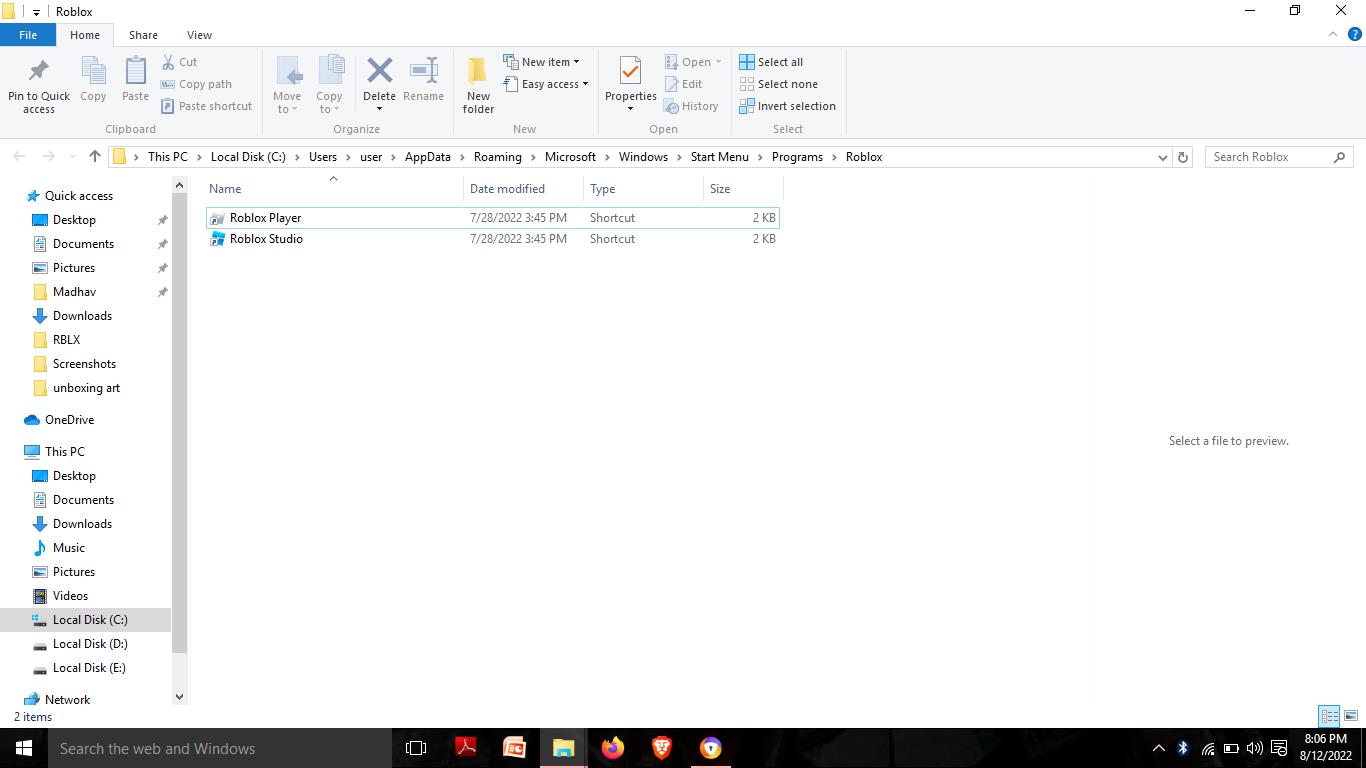
Task: Switch to the Home ribbon tab
Action: point(85,35)
